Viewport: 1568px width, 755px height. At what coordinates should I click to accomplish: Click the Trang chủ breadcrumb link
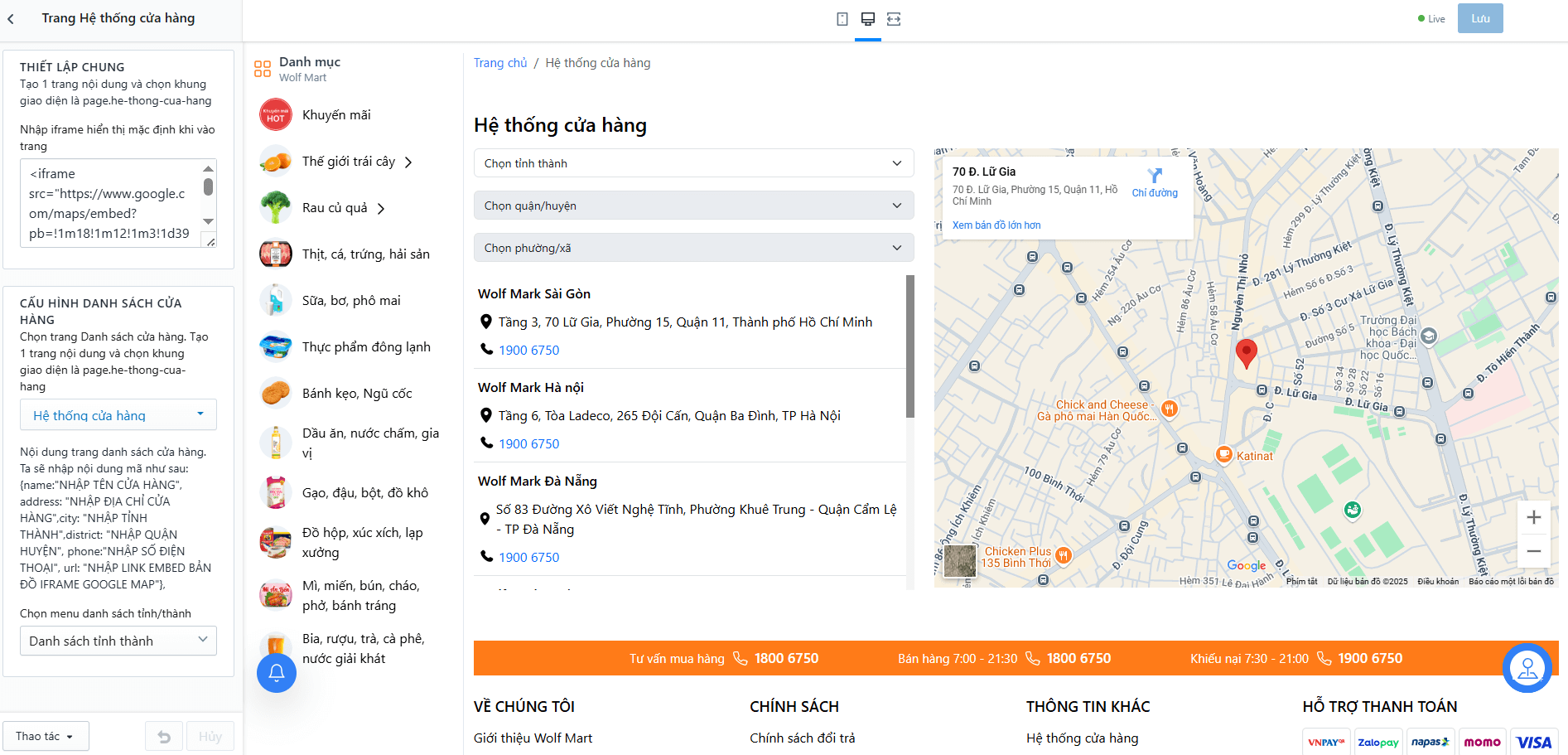pos(500,63)
